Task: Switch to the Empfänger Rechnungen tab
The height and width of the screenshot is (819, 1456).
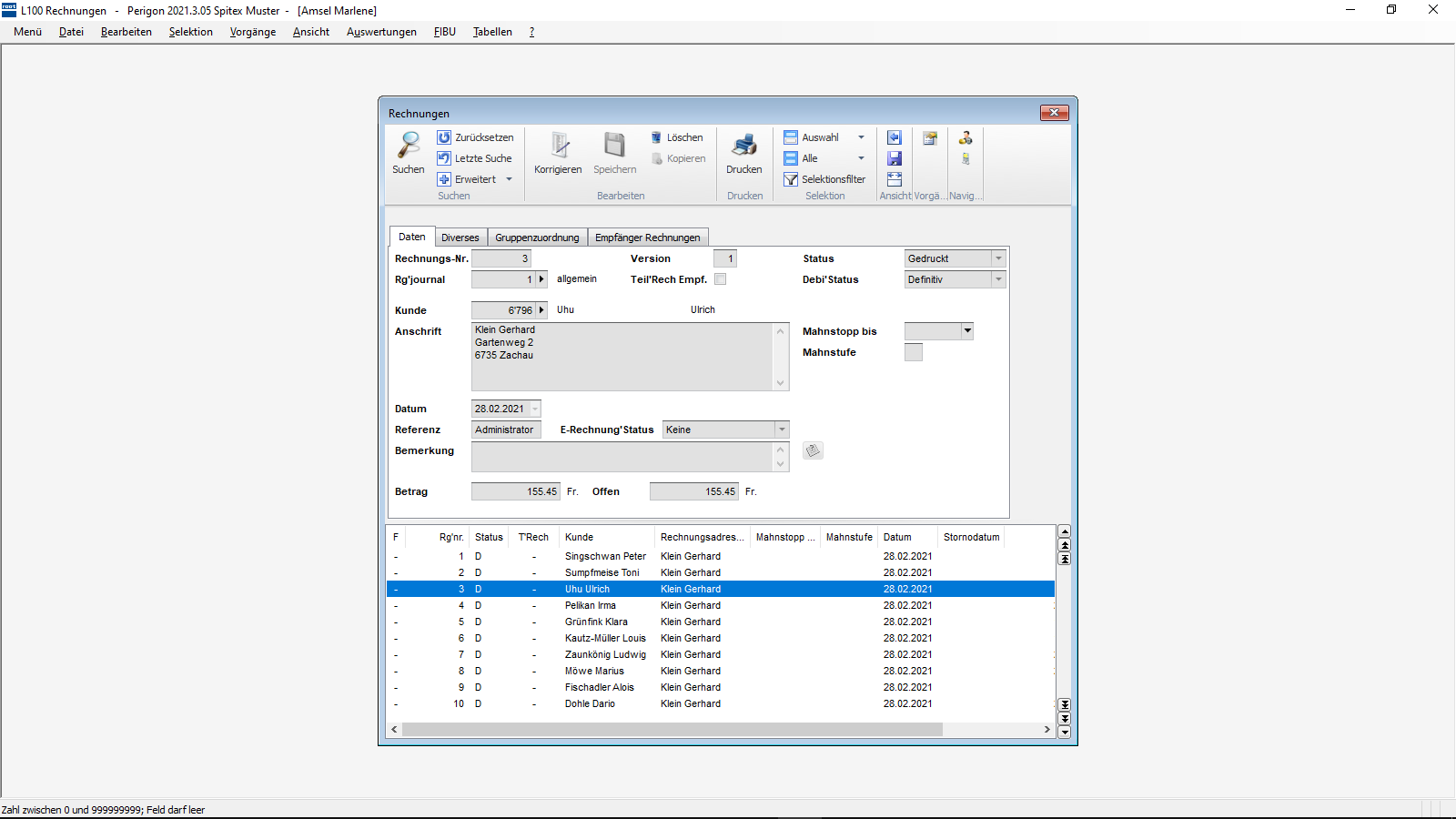Action: click(647, 238)
